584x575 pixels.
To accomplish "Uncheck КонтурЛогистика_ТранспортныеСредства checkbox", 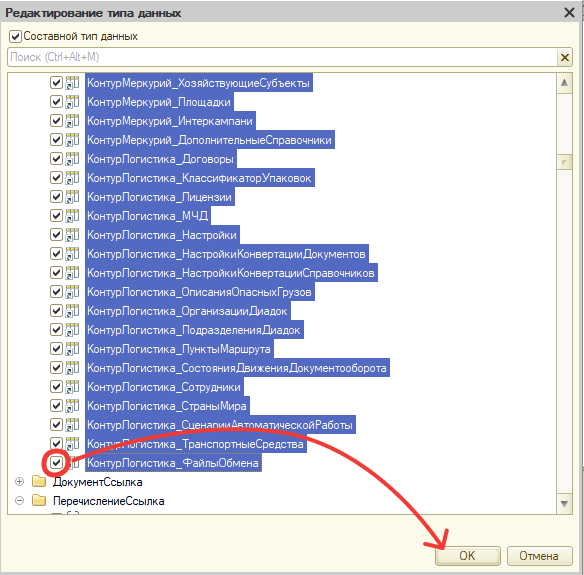I will click(x=56, y=444).
